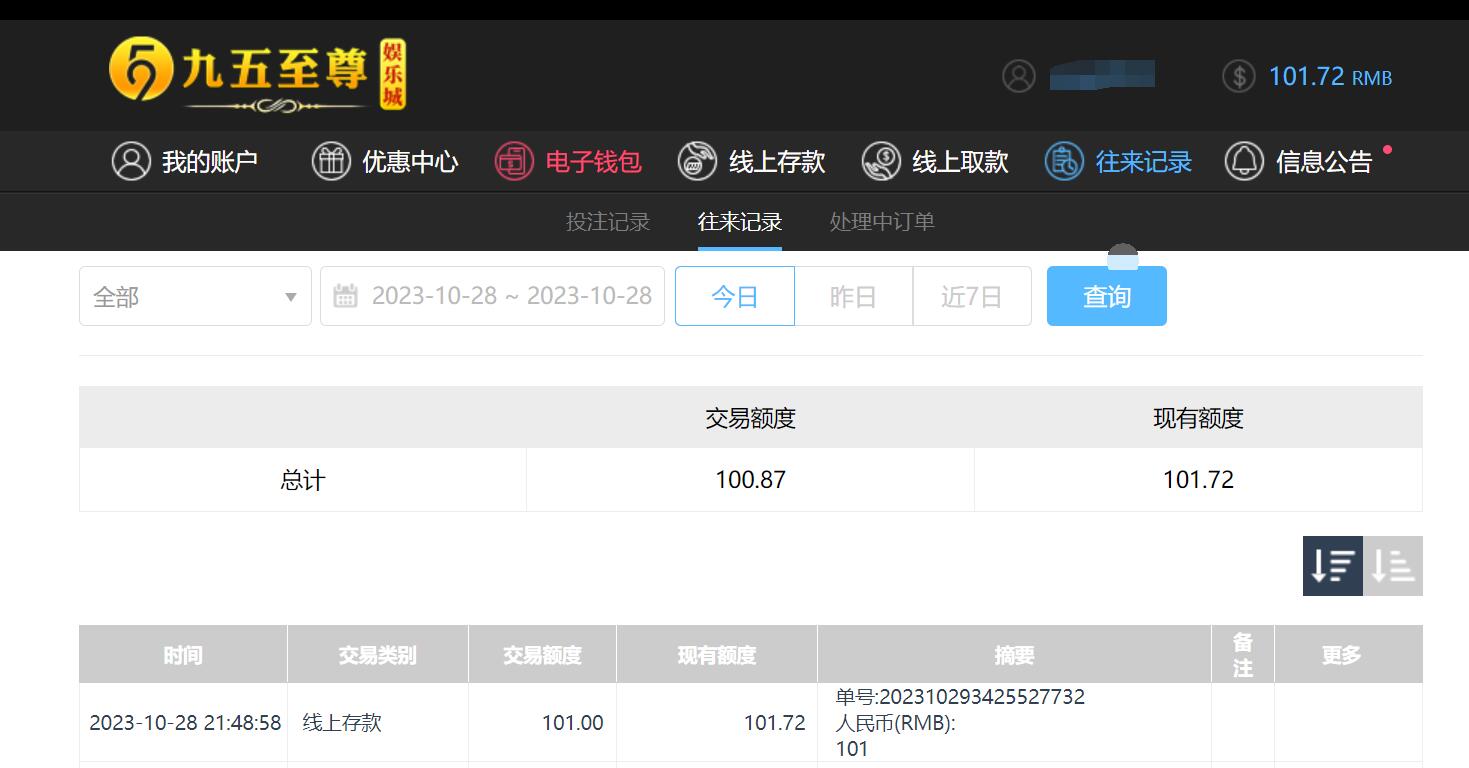
Task: Expand the 全部 transaction type dropdown
Action: click(195, 296)
